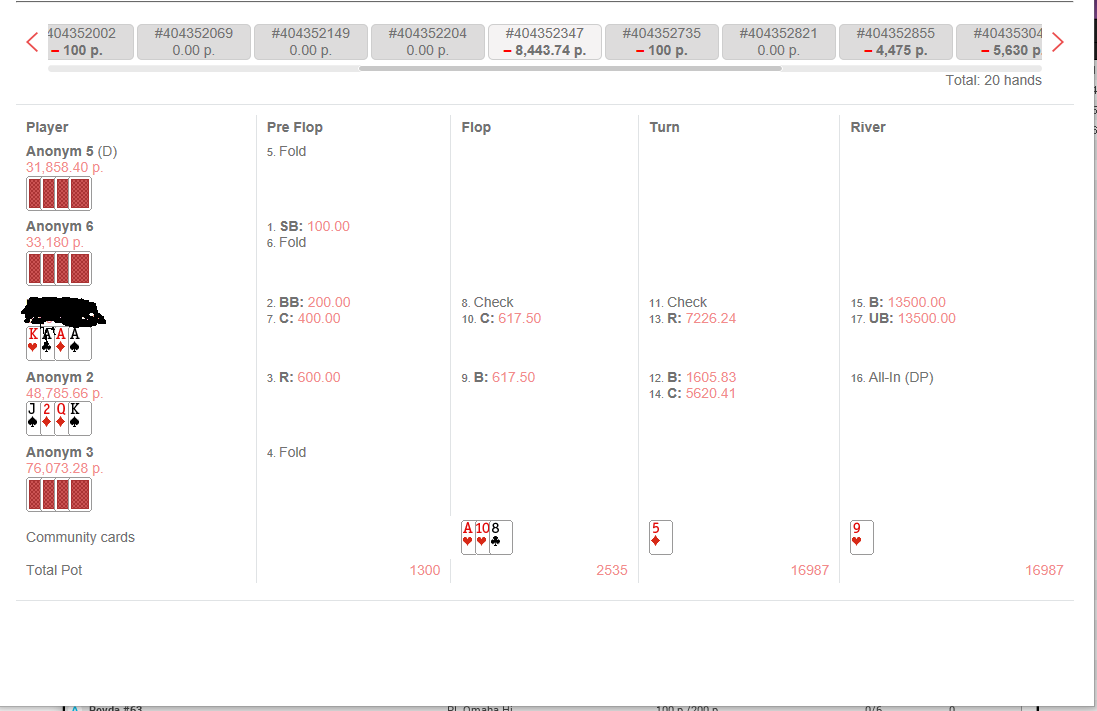Open hand #404352735 tab

click(661, 42)
